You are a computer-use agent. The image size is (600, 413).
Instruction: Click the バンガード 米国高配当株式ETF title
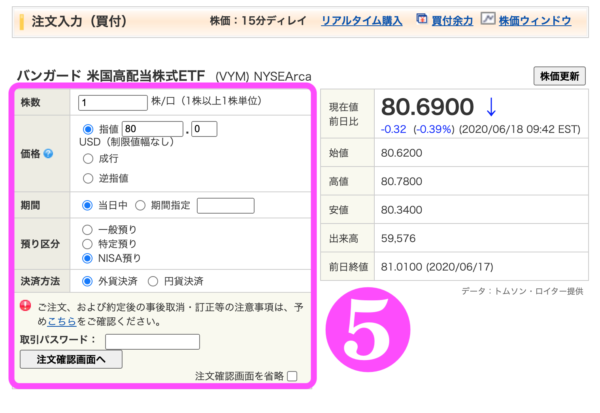point(111,76)
